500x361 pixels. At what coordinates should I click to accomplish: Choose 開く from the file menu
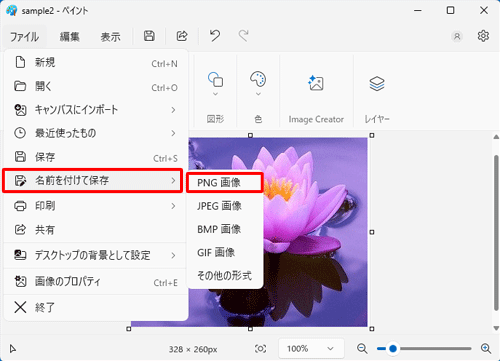click(x=96, y=86)
